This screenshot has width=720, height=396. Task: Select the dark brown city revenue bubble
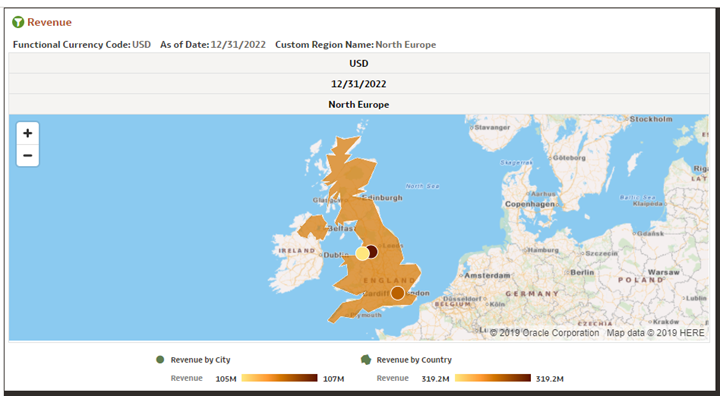[371, 252]
